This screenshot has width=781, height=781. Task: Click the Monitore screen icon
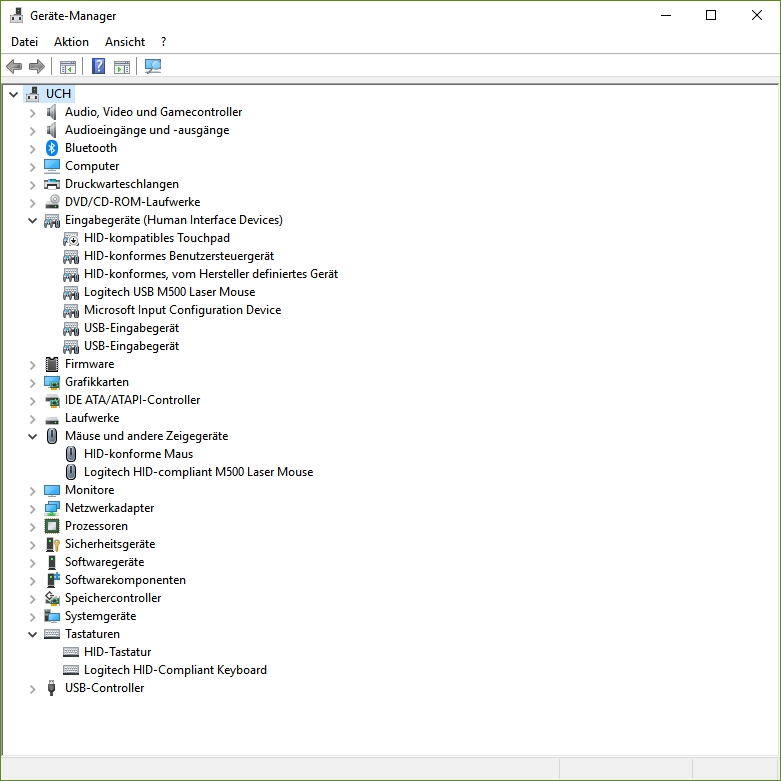[x=52, y=490]
